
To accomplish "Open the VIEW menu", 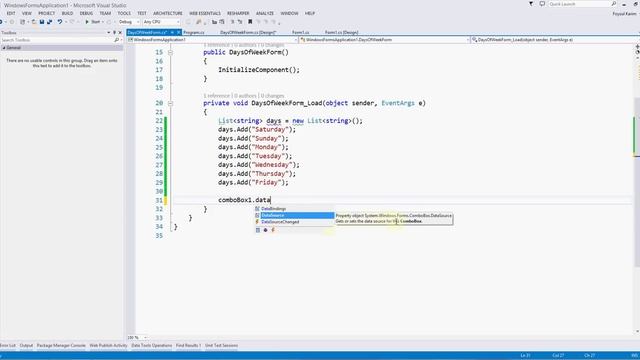I will tap(27, 13).
